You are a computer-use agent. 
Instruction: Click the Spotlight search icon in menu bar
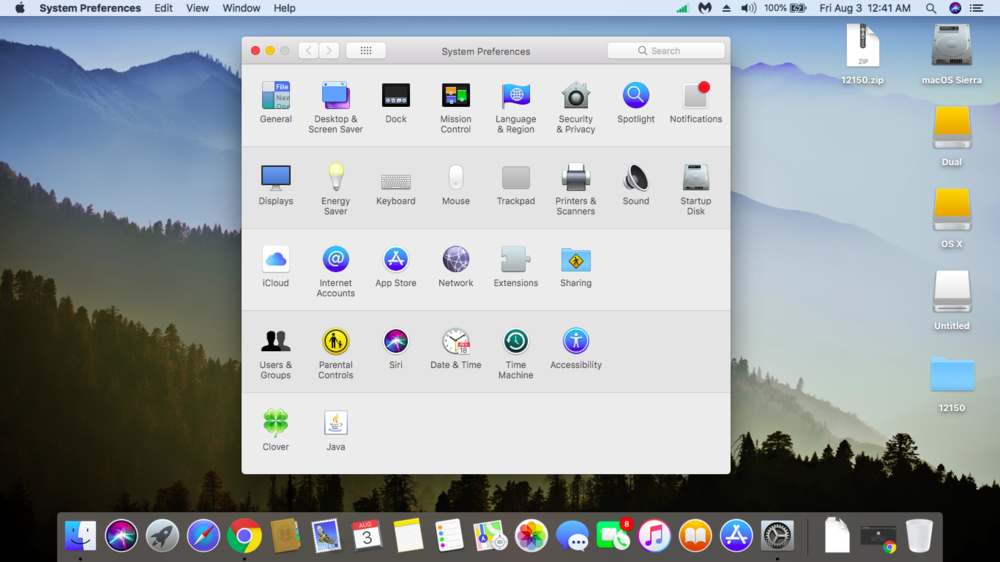pos(931,8)
